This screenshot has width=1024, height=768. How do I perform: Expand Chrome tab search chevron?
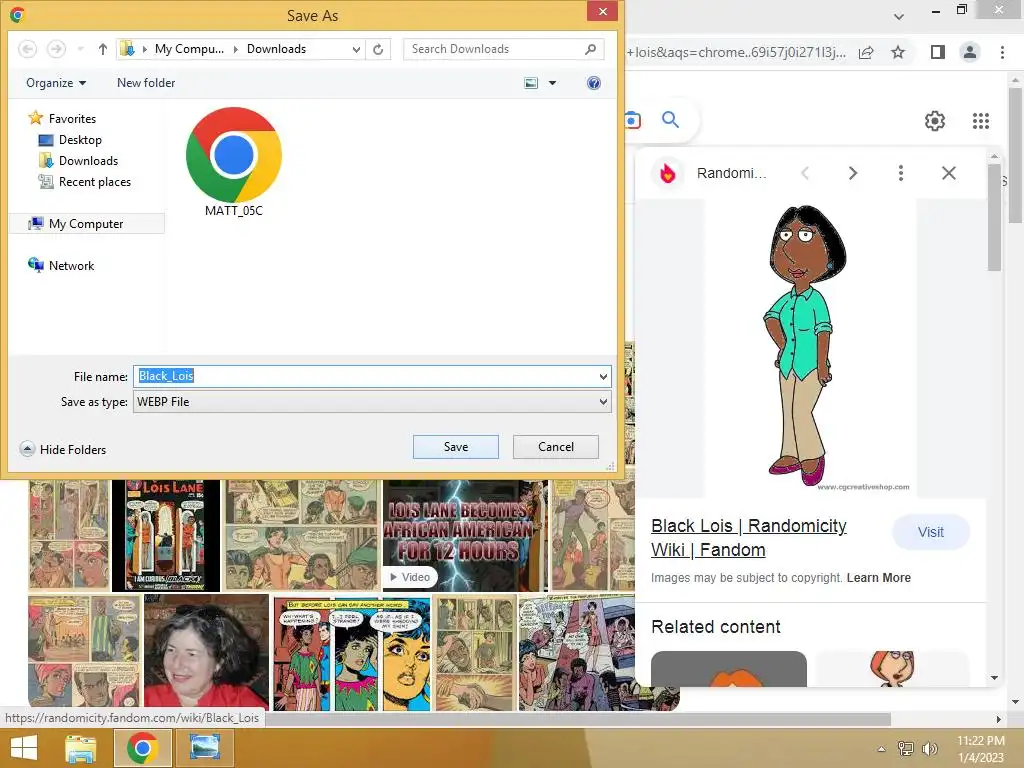click(x=899, y=17)
